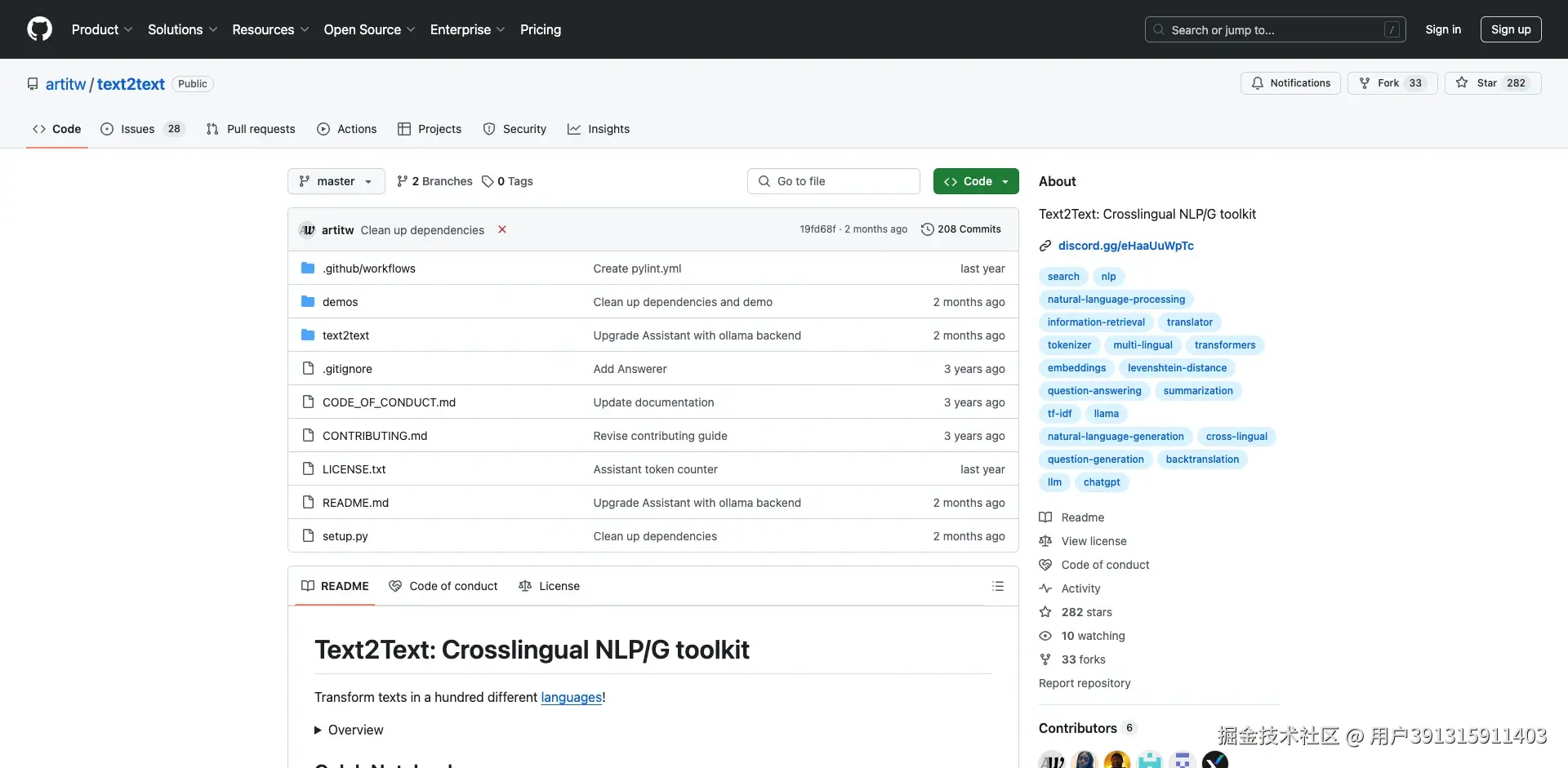This screenshot has height=768, width=1568.
Task: Click the tag icon beside 0 Tags
Action: click(x=488, y=181)
